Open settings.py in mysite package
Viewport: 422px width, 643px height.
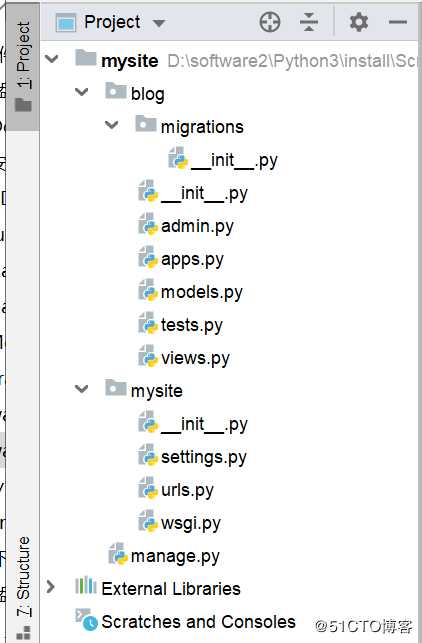pyautogui.click(x=204, y=457)
